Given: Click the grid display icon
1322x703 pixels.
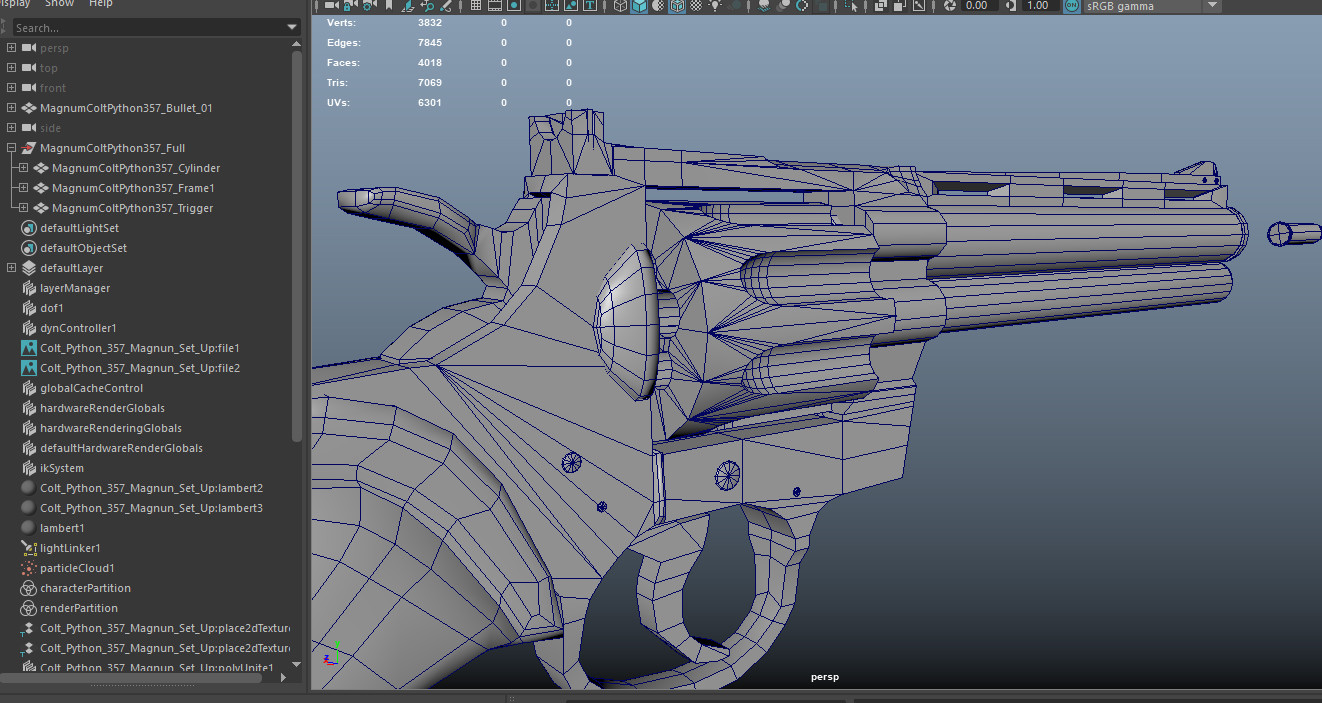Looking at the screenshot, I should (476, 6).
